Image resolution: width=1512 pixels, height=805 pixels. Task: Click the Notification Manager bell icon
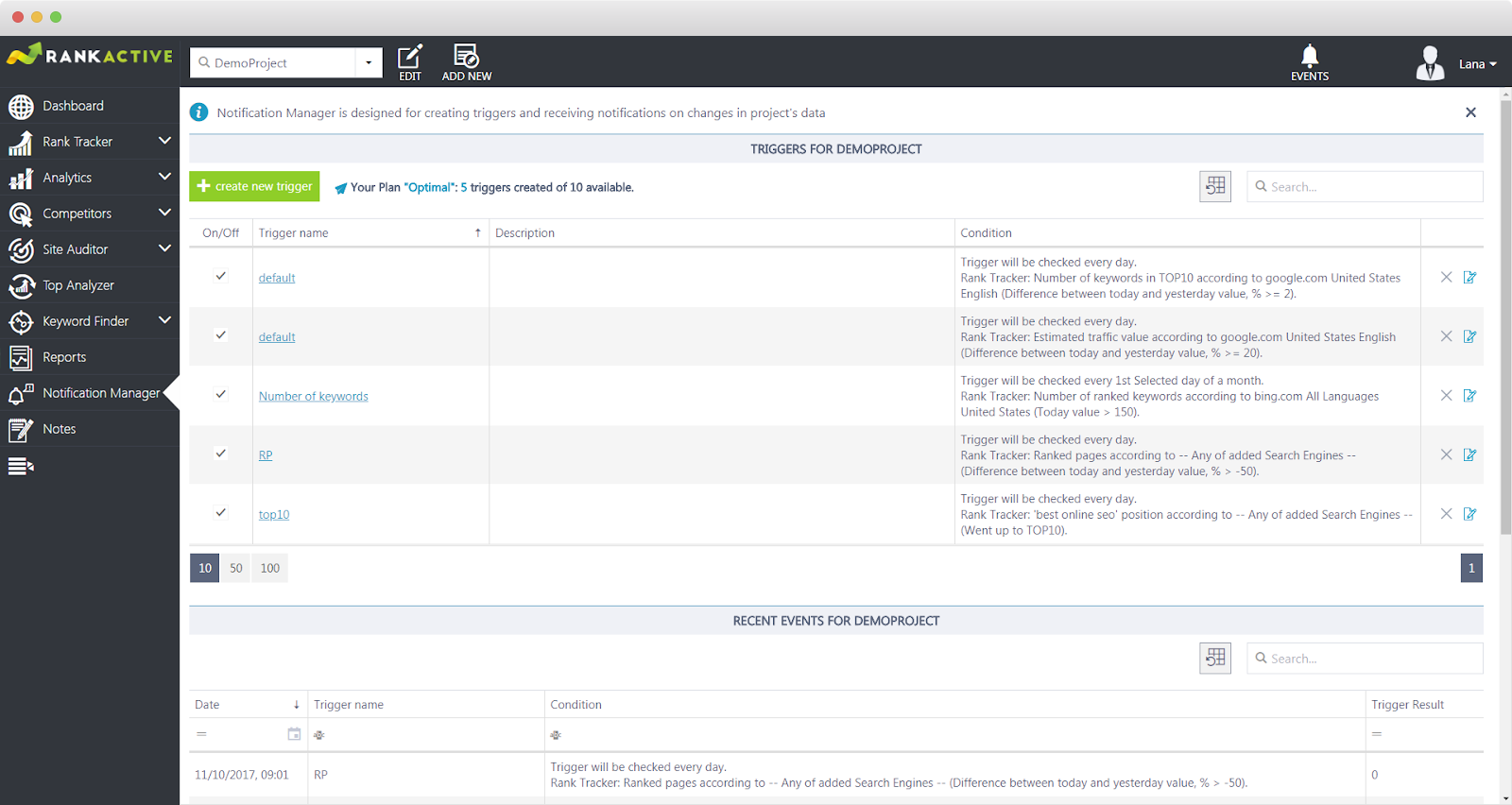point(21,394)
